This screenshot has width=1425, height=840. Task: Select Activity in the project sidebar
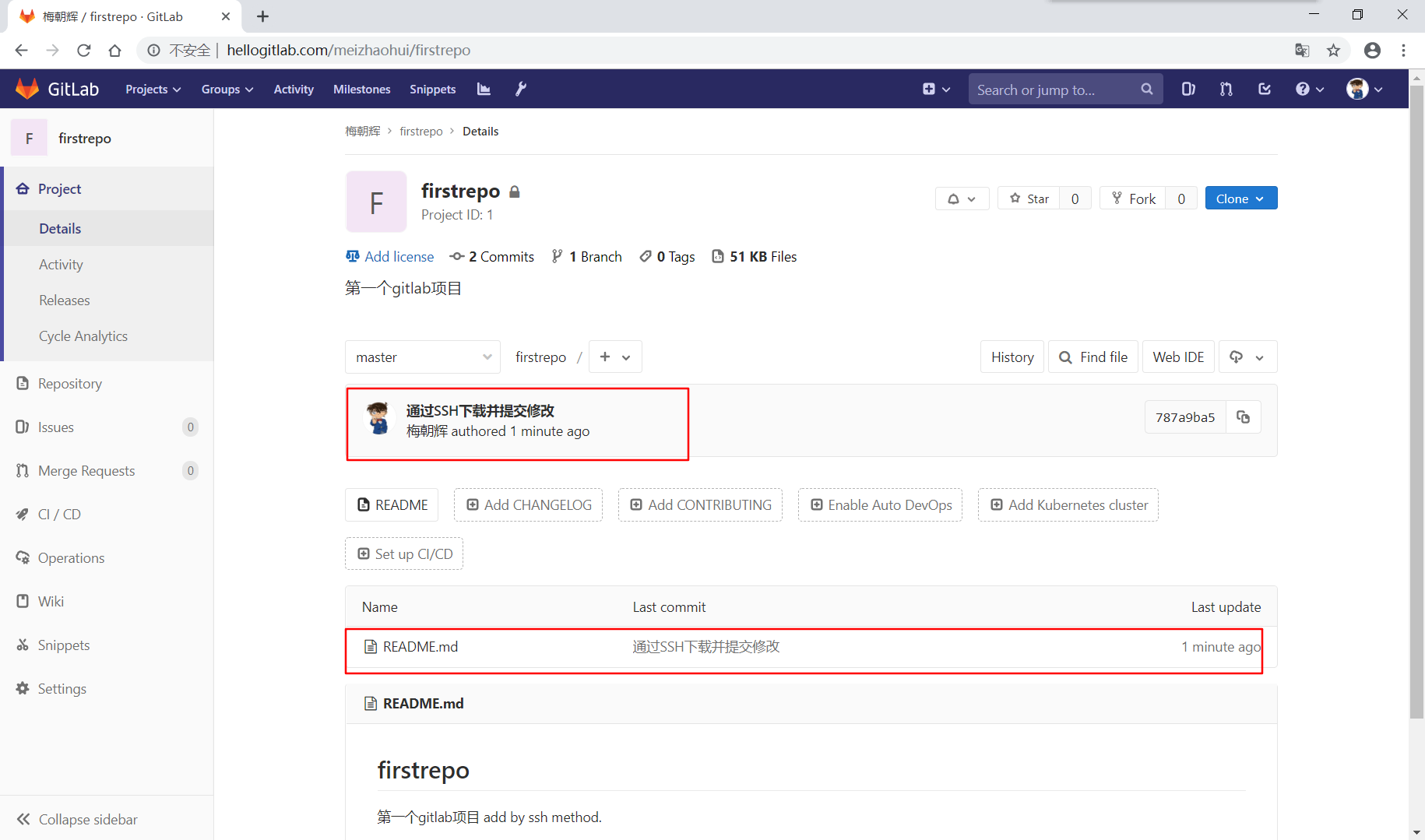click(108, 264)
